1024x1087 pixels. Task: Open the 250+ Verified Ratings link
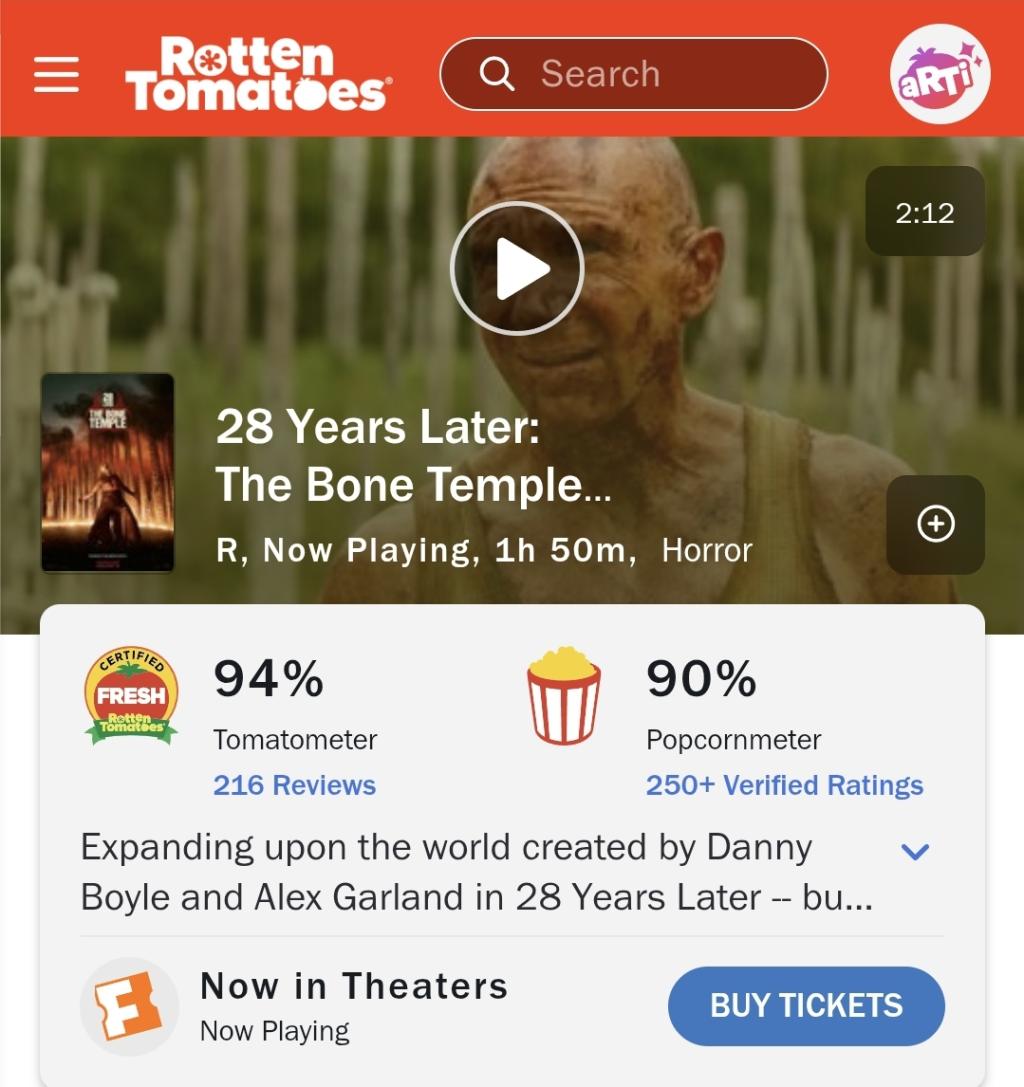[x=784, y=785]
